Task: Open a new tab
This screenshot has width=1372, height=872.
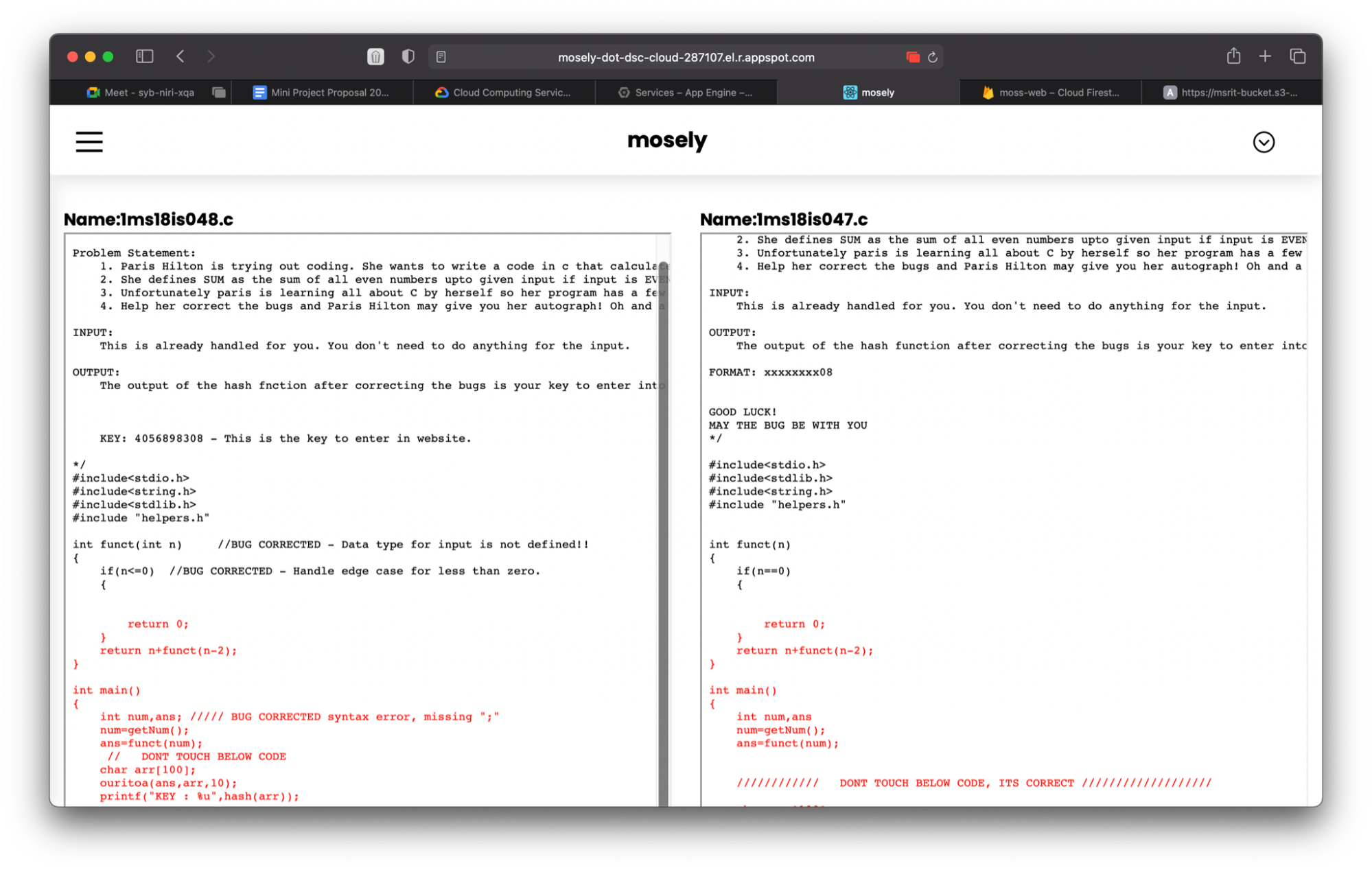Action: coord(1265,56)
